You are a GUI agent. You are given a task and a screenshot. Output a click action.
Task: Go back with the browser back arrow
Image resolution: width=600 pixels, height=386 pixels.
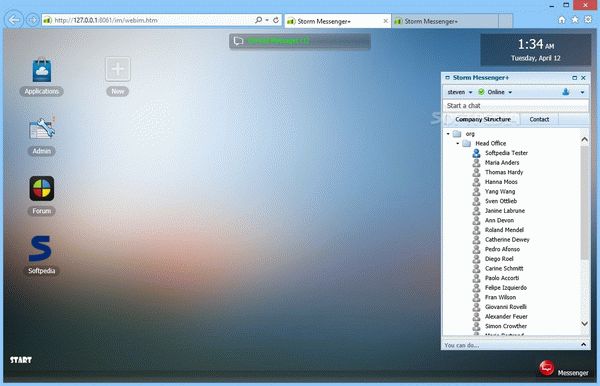click(14, 20)
